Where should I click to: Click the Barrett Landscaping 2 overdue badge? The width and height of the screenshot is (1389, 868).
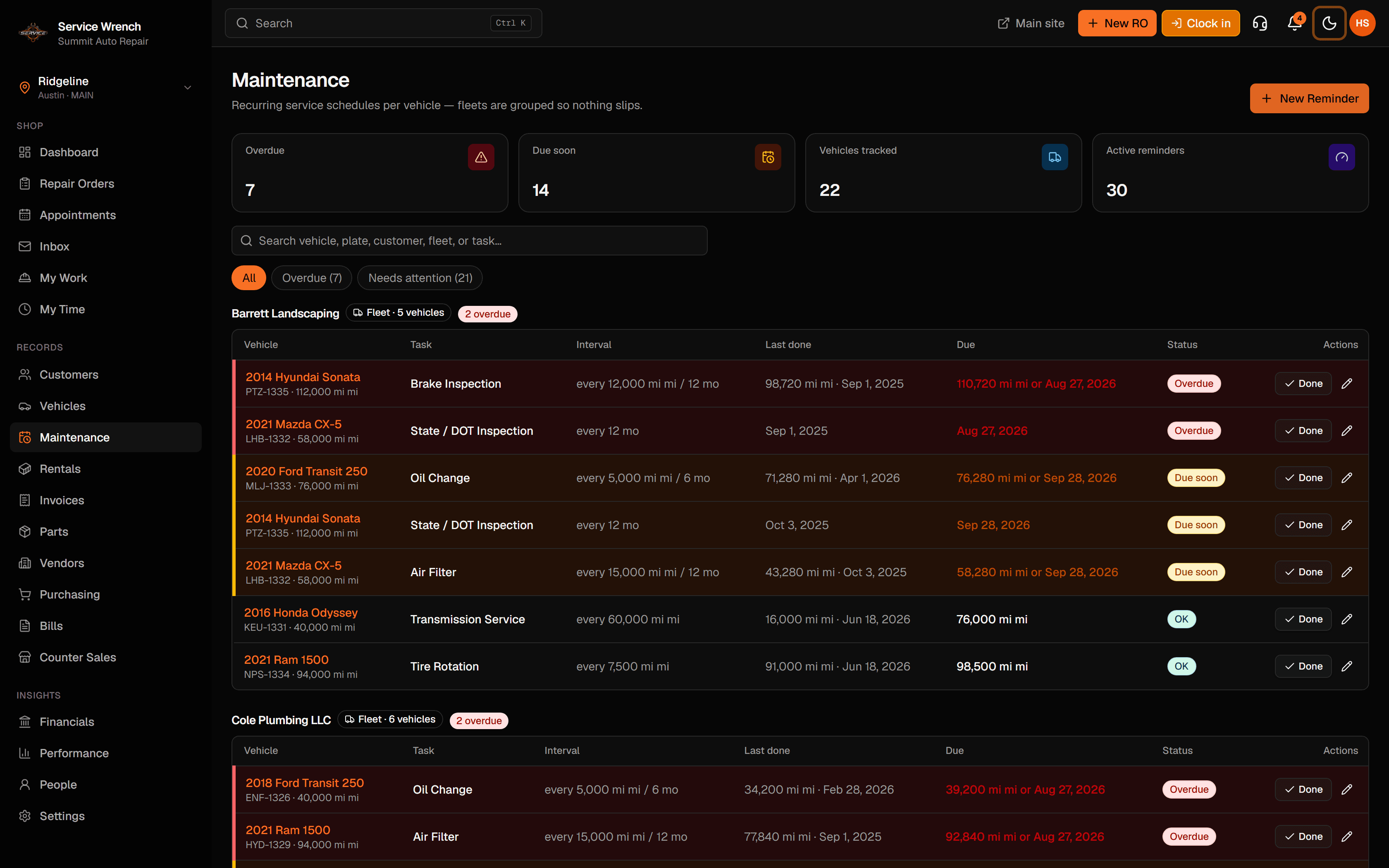click(x=488, y=314)
